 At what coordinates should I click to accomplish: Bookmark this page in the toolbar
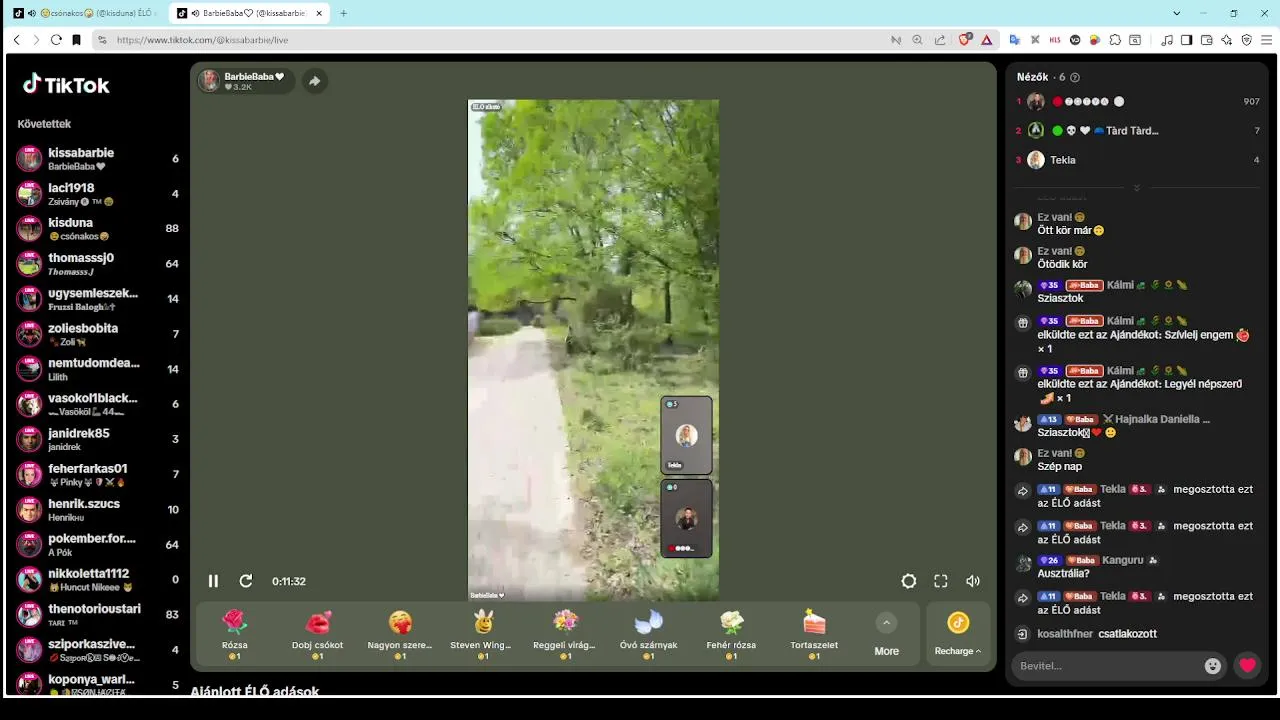tap(76, 40)
